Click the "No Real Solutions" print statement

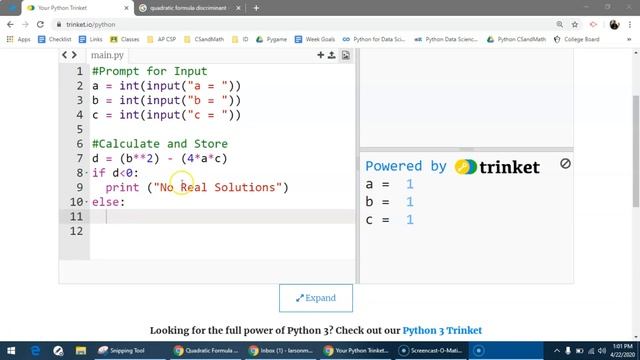click(197, 187)
